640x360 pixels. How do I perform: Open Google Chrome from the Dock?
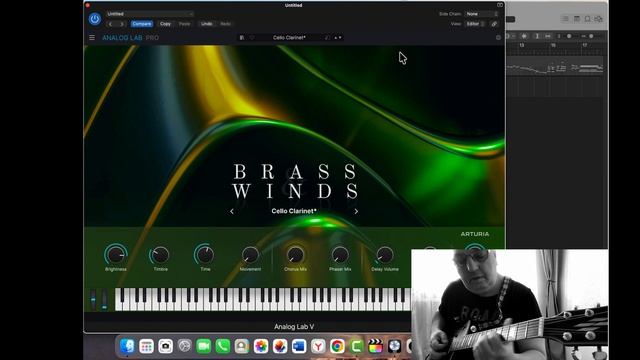(x=337, y=346)
